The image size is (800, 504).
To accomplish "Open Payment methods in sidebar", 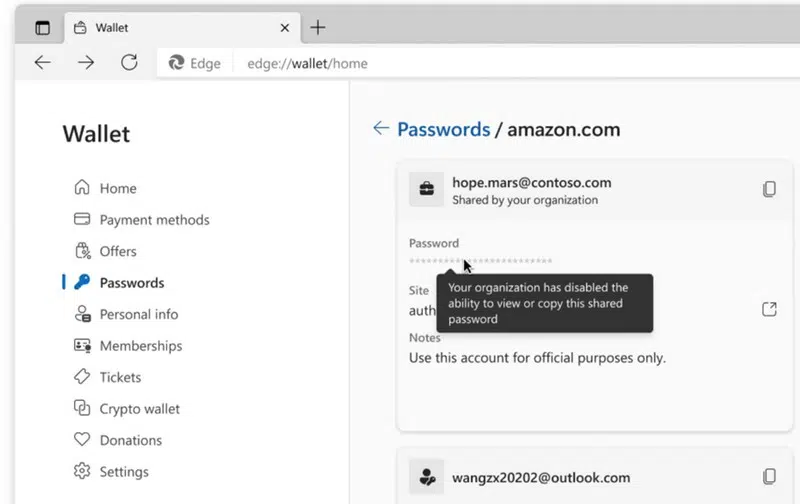I will (x=154, y=220).
